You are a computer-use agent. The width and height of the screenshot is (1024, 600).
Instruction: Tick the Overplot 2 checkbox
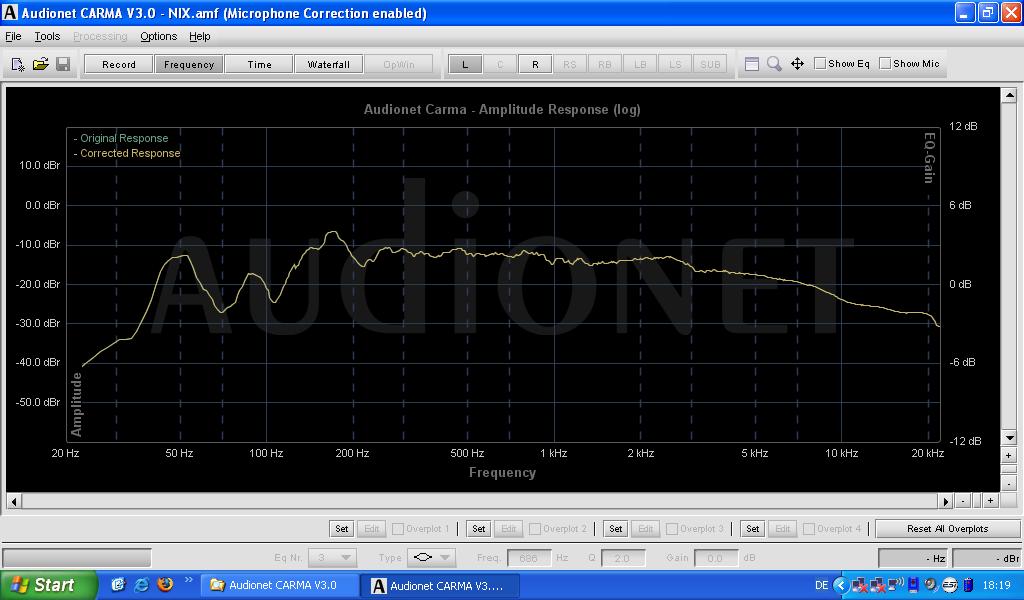tap(535, 529)
